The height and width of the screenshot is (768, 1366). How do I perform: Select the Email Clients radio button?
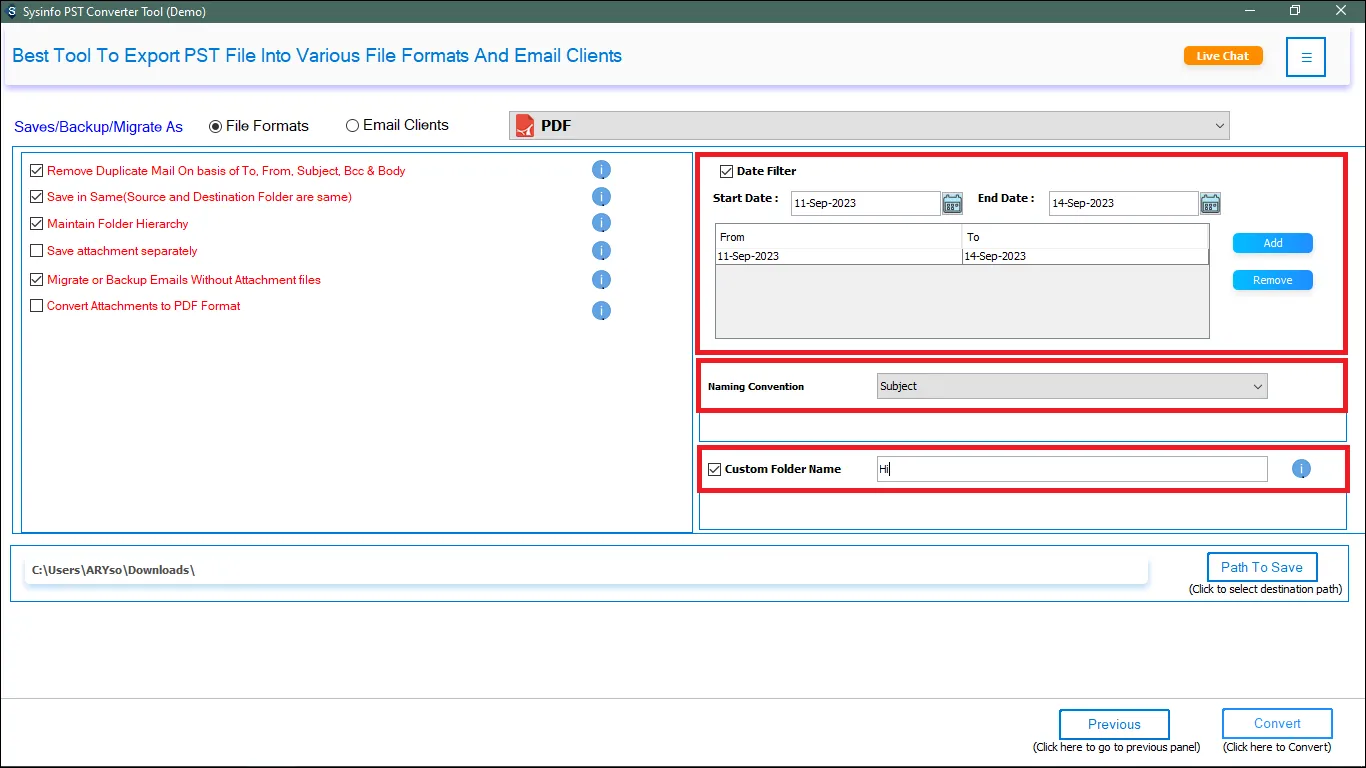click(x=352, y=126)
